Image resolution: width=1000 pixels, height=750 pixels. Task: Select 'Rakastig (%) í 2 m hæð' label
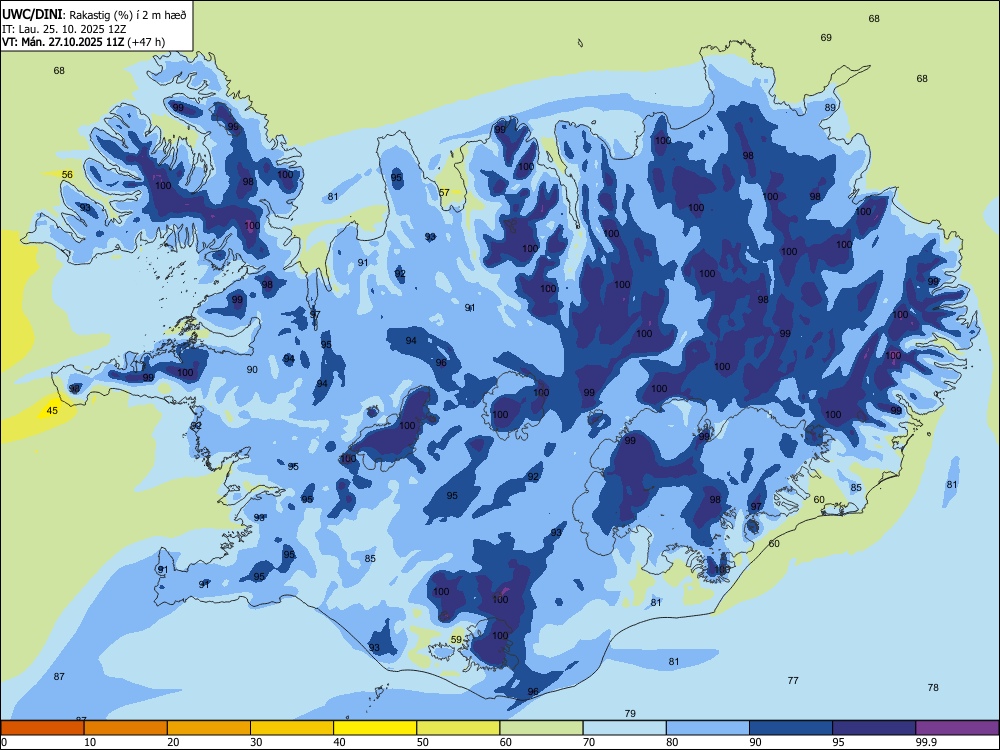(128, 15)
